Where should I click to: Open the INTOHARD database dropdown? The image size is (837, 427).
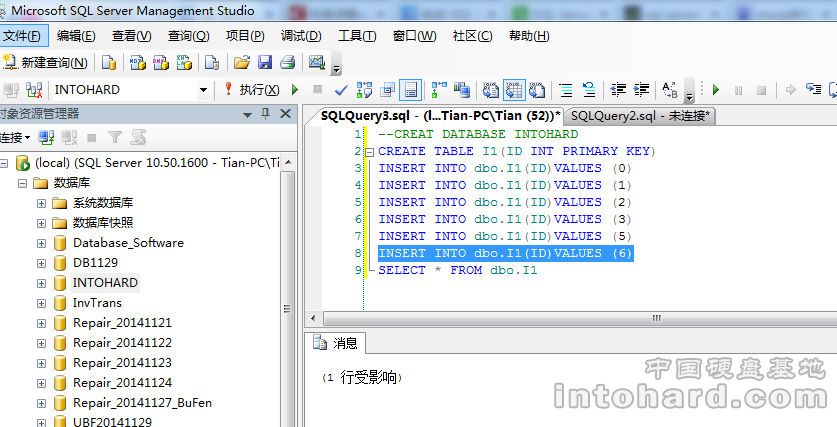[203, 90]
